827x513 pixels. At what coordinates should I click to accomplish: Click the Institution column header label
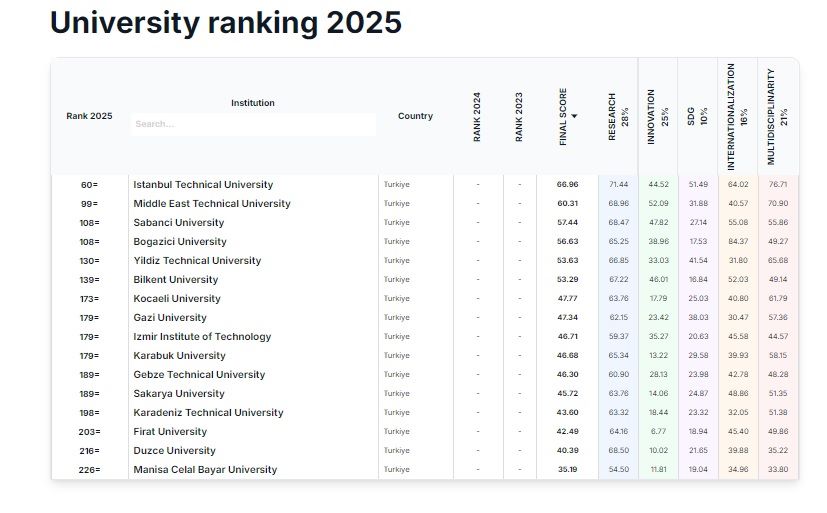[253, 103]
